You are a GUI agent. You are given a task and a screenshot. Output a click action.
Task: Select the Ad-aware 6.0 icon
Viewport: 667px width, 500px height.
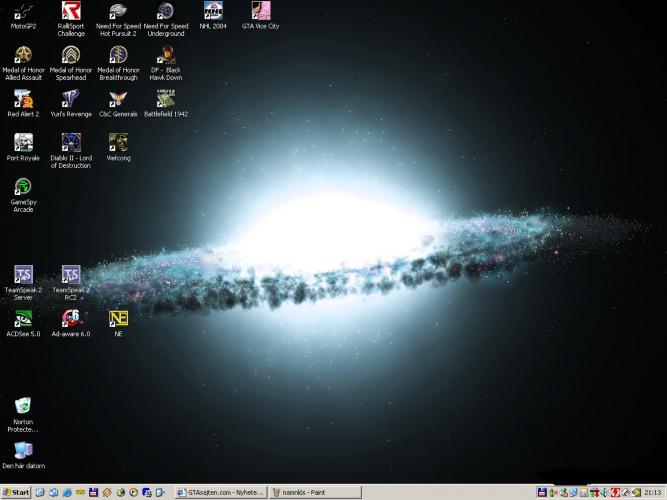(71, 319)
